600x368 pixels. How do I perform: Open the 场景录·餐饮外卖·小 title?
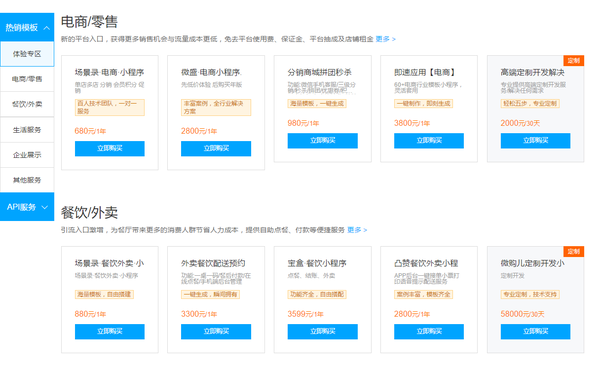[x=109, y=263]
